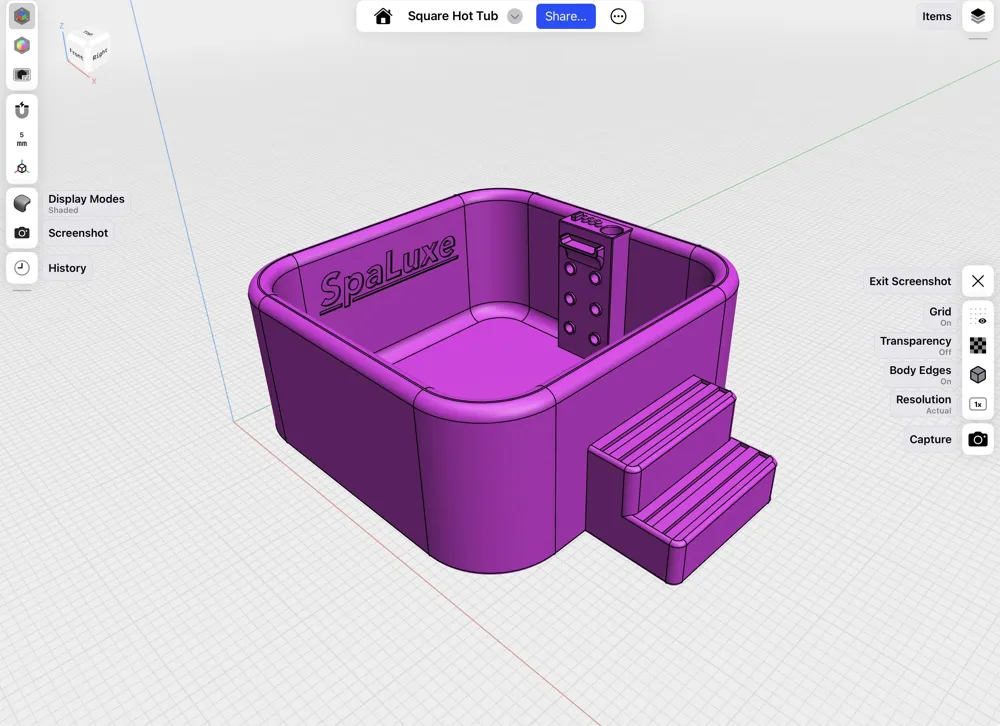Click the Body Edges On label
This screenshot has width=1000, height=726.
click(x=920, y=374)
